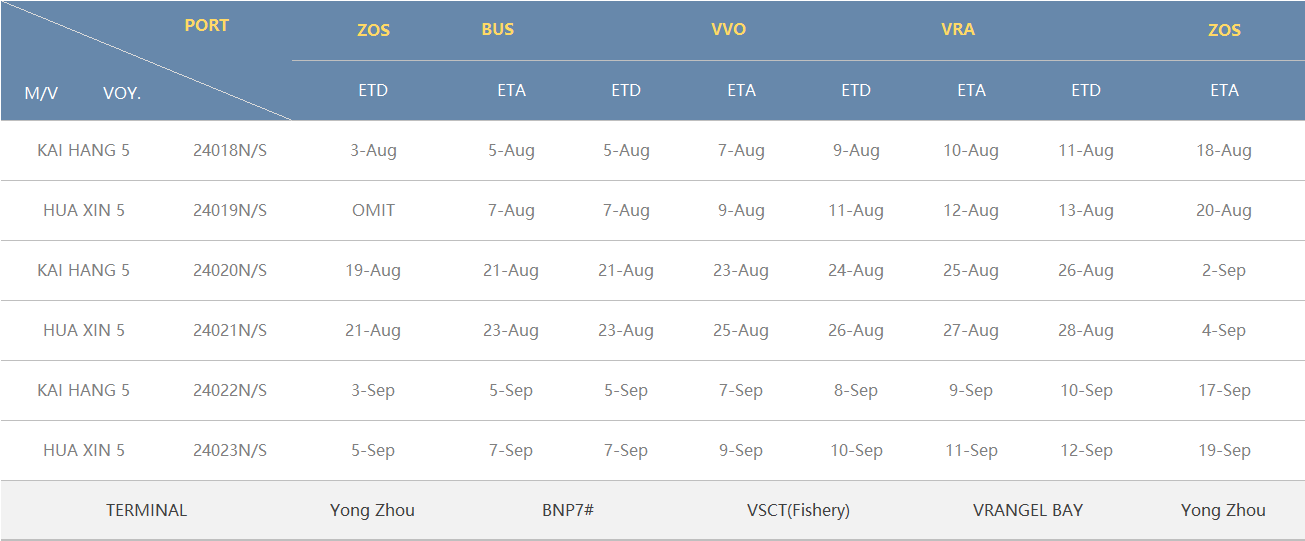Click voyage 24021N/S cell
The image size is (1305, 541).
tap(230, 331)
